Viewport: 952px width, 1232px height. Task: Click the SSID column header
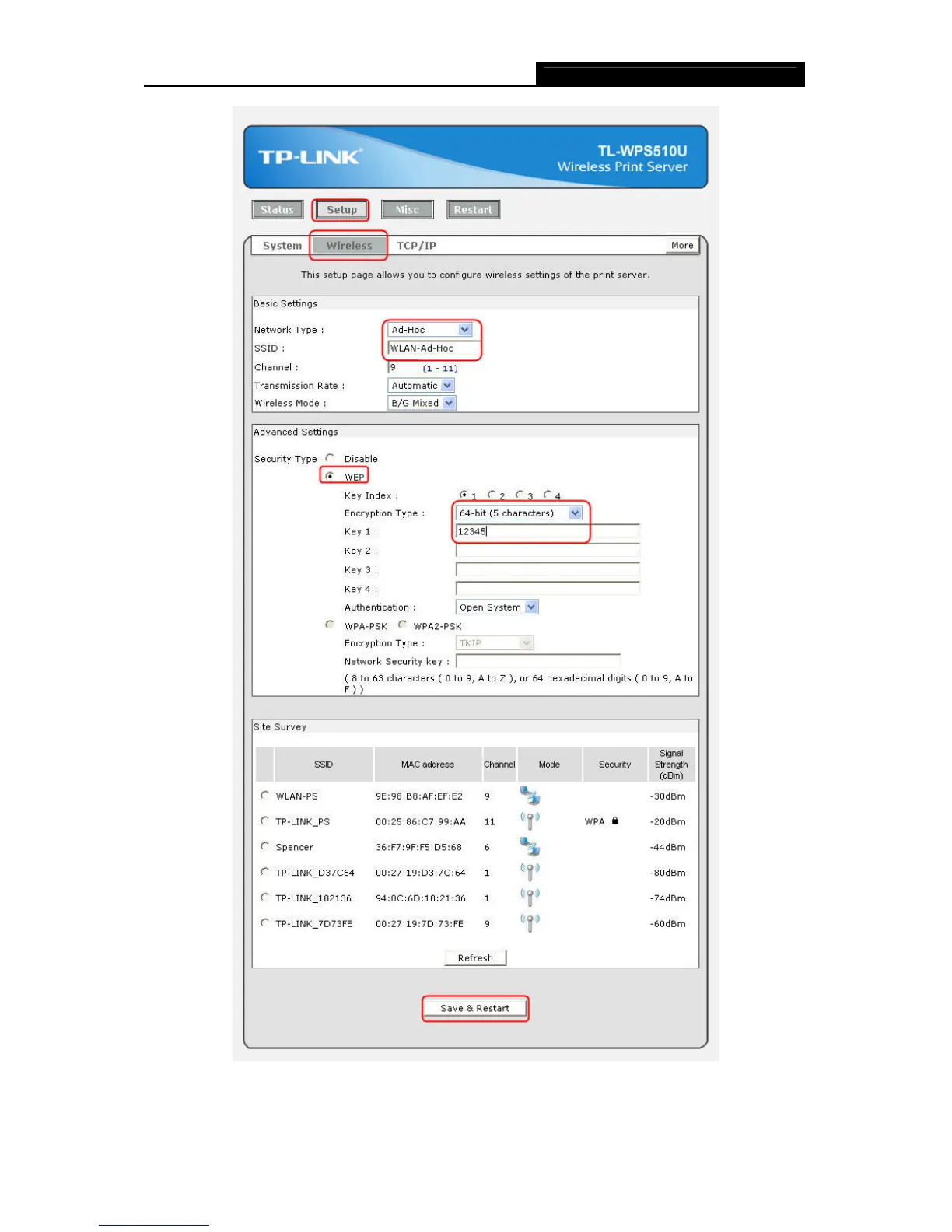click(324, 765)
